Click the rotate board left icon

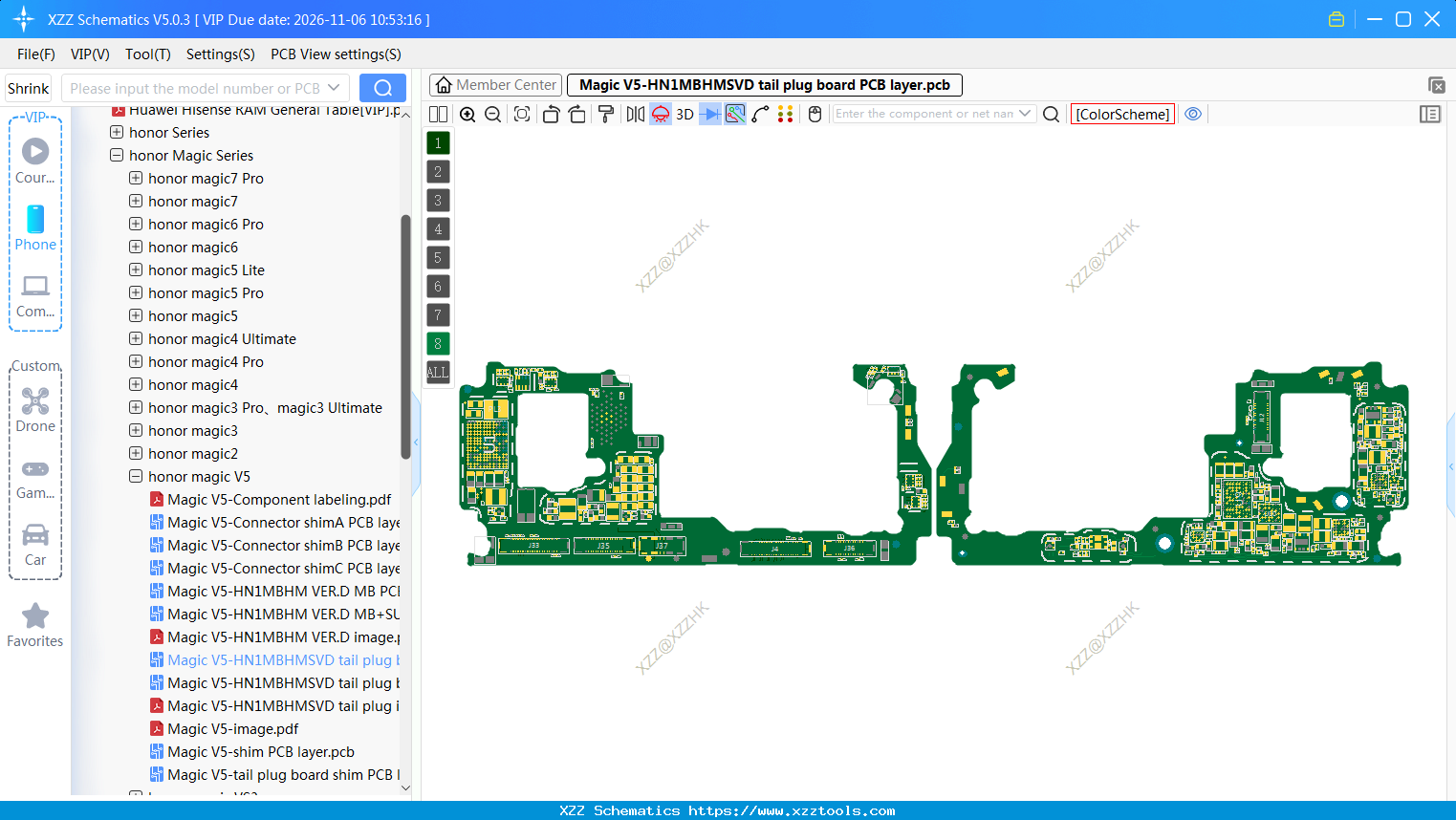[x=551, y=114]
